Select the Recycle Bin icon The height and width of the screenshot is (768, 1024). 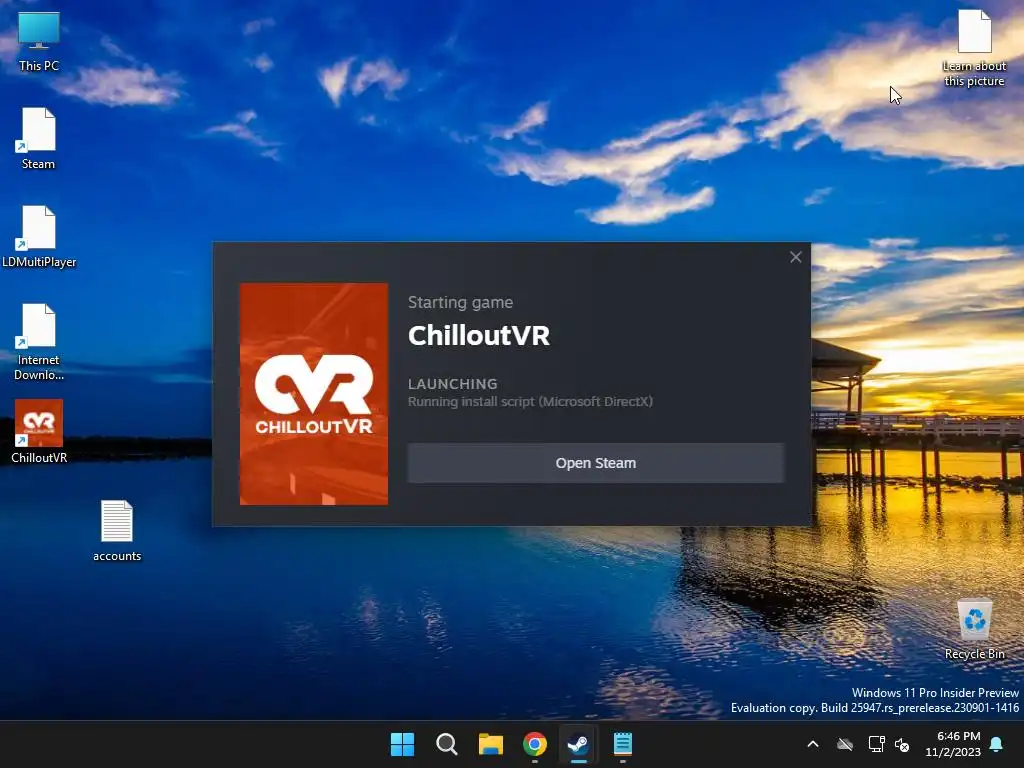[974, 629]
